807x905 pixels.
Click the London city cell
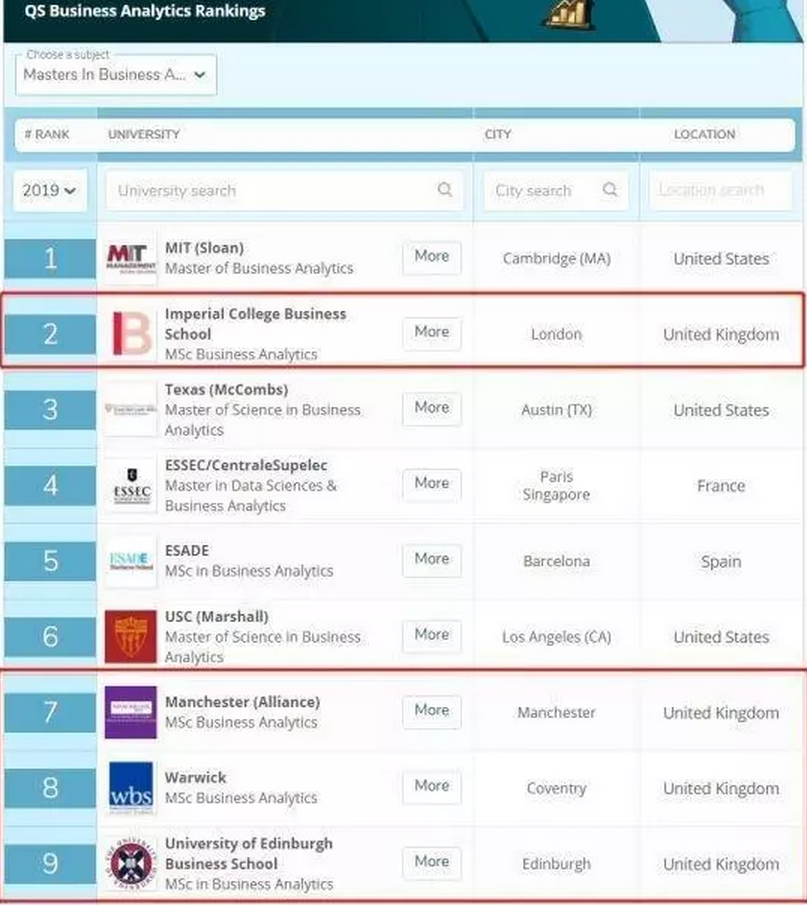(556, 334)
